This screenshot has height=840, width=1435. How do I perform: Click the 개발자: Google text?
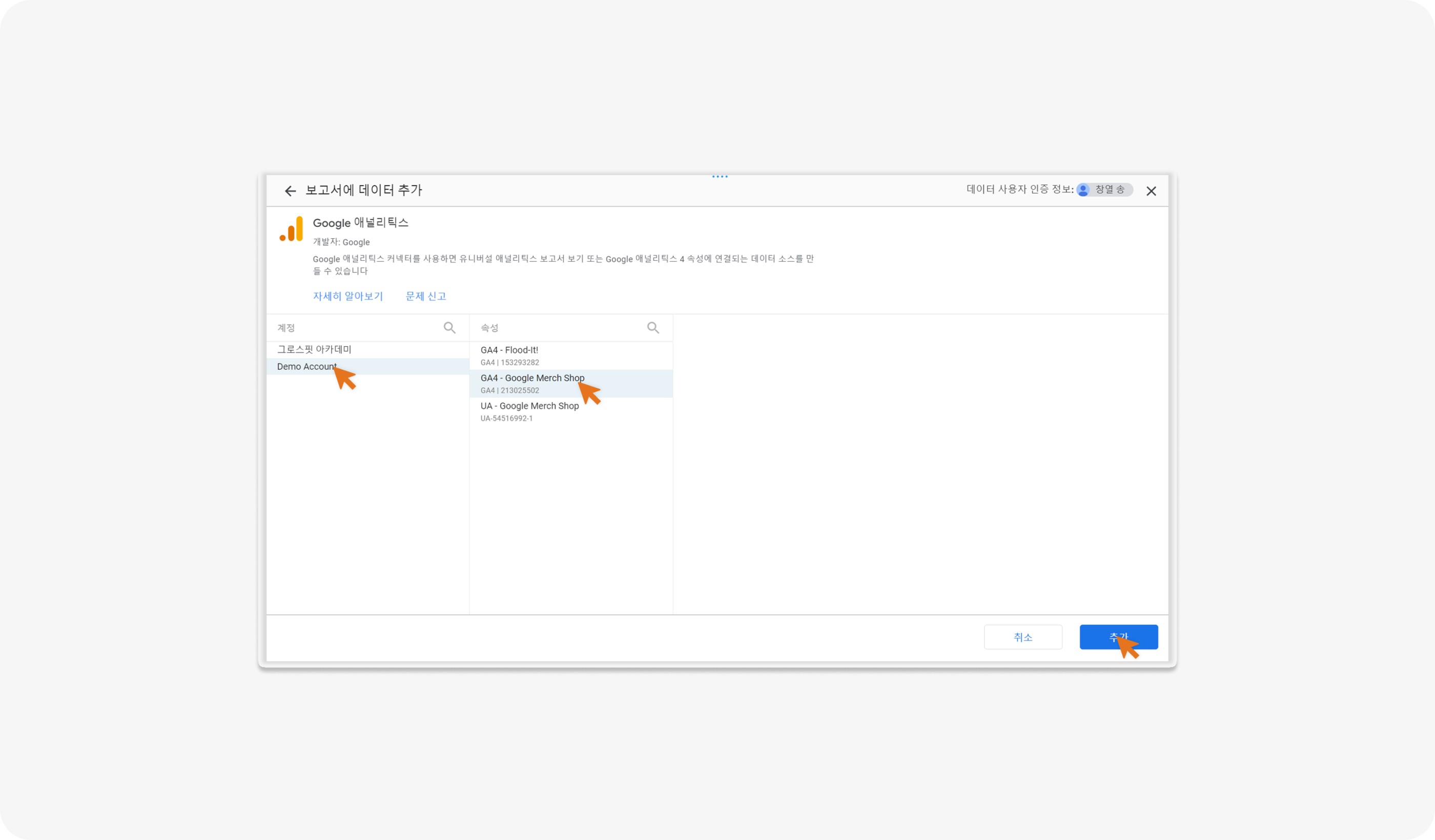[x=341, y=242]
